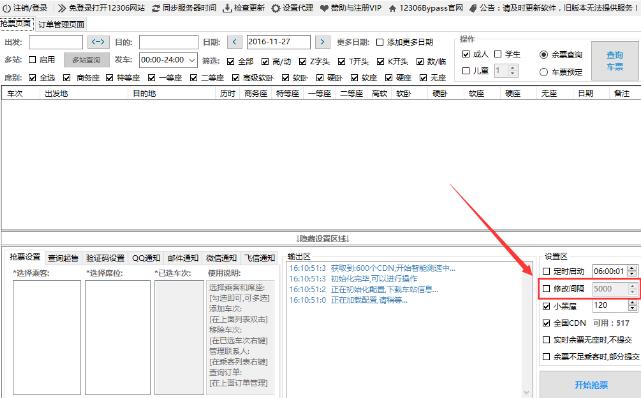
Task: Check the 儿童 checkbox
Action: 466,71
